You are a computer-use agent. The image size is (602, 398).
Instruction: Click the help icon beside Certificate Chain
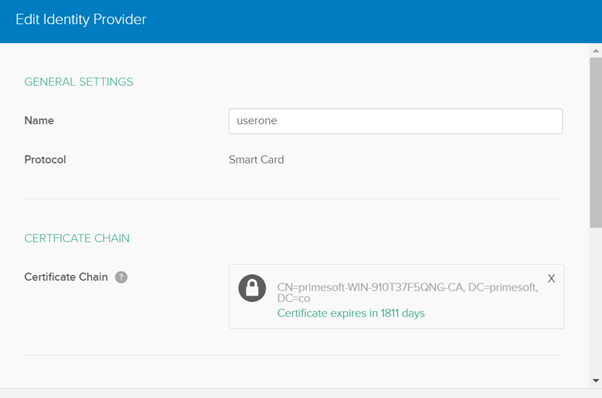pos(121,277)
